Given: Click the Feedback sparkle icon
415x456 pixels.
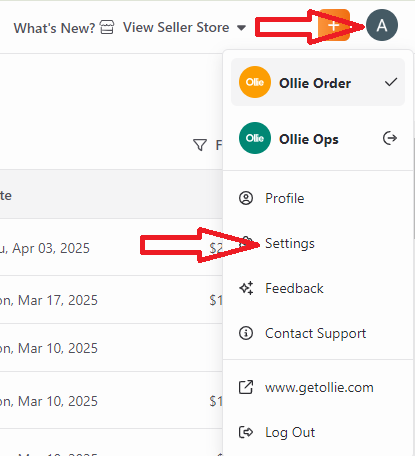Looking at the screenshot, I should tap(246, 288).
